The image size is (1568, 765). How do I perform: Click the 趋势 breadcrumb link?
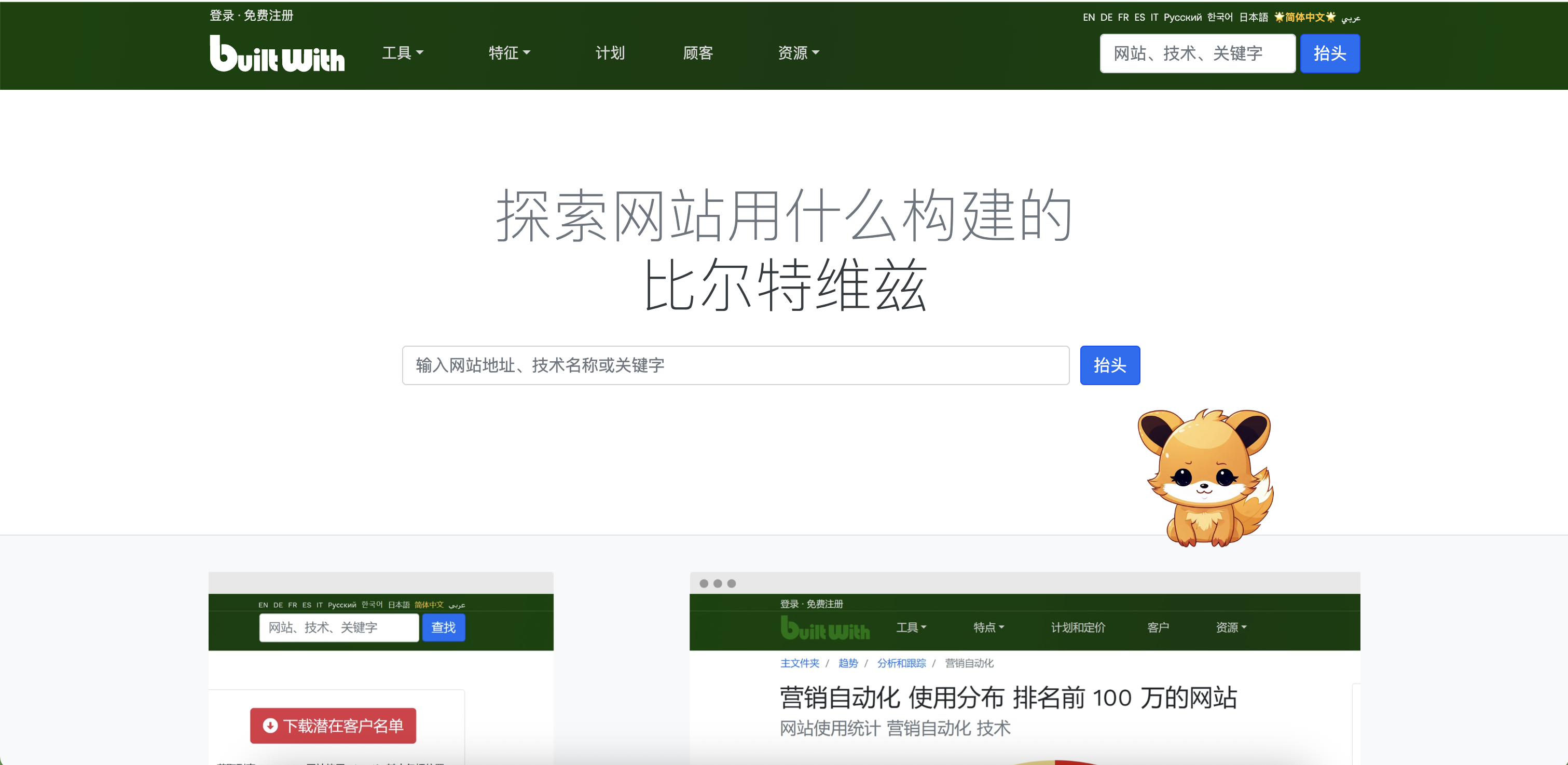[847, 663]
